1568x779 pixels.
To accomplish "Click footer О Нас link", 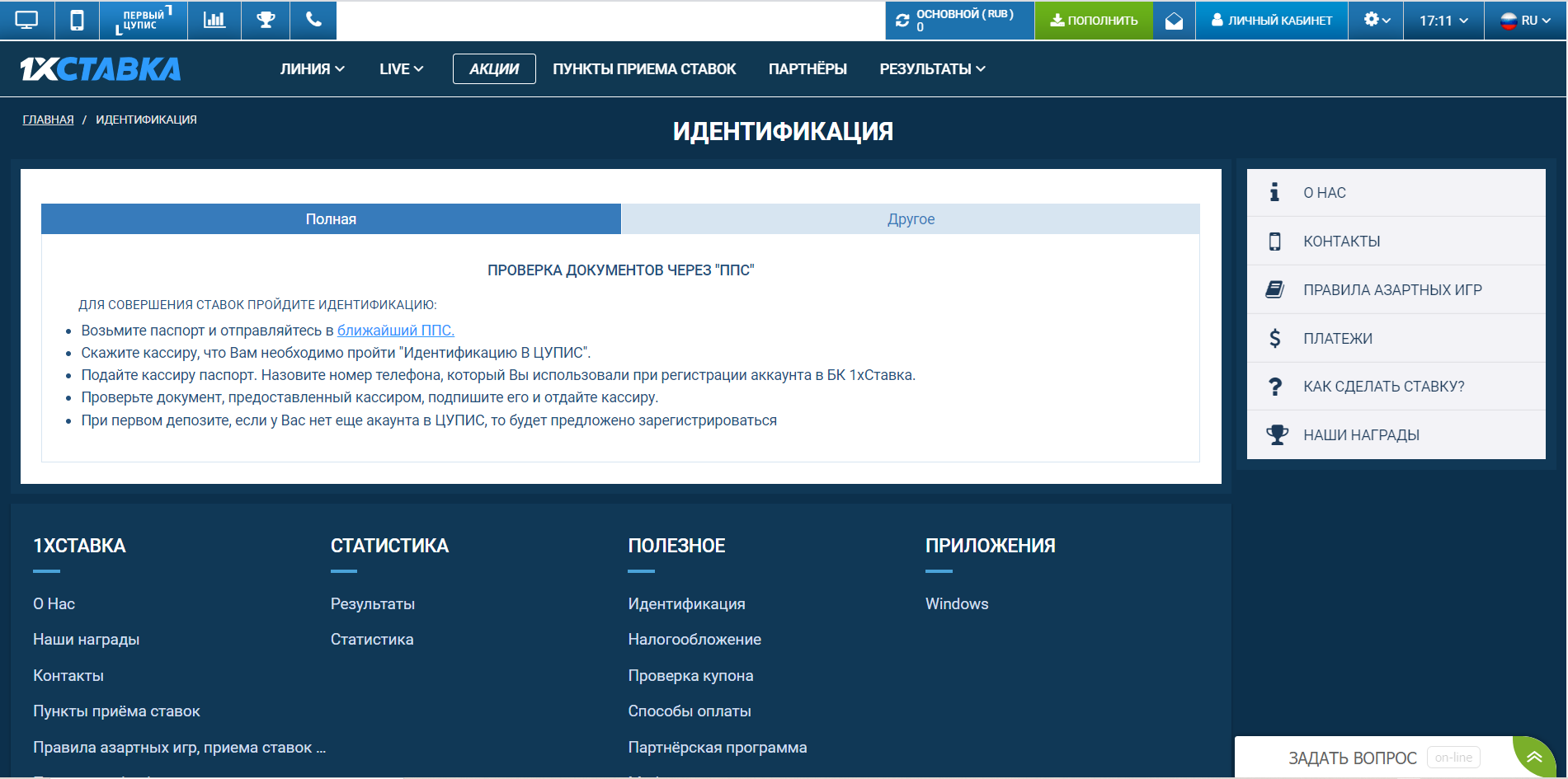I will click(x=54, y=604).
